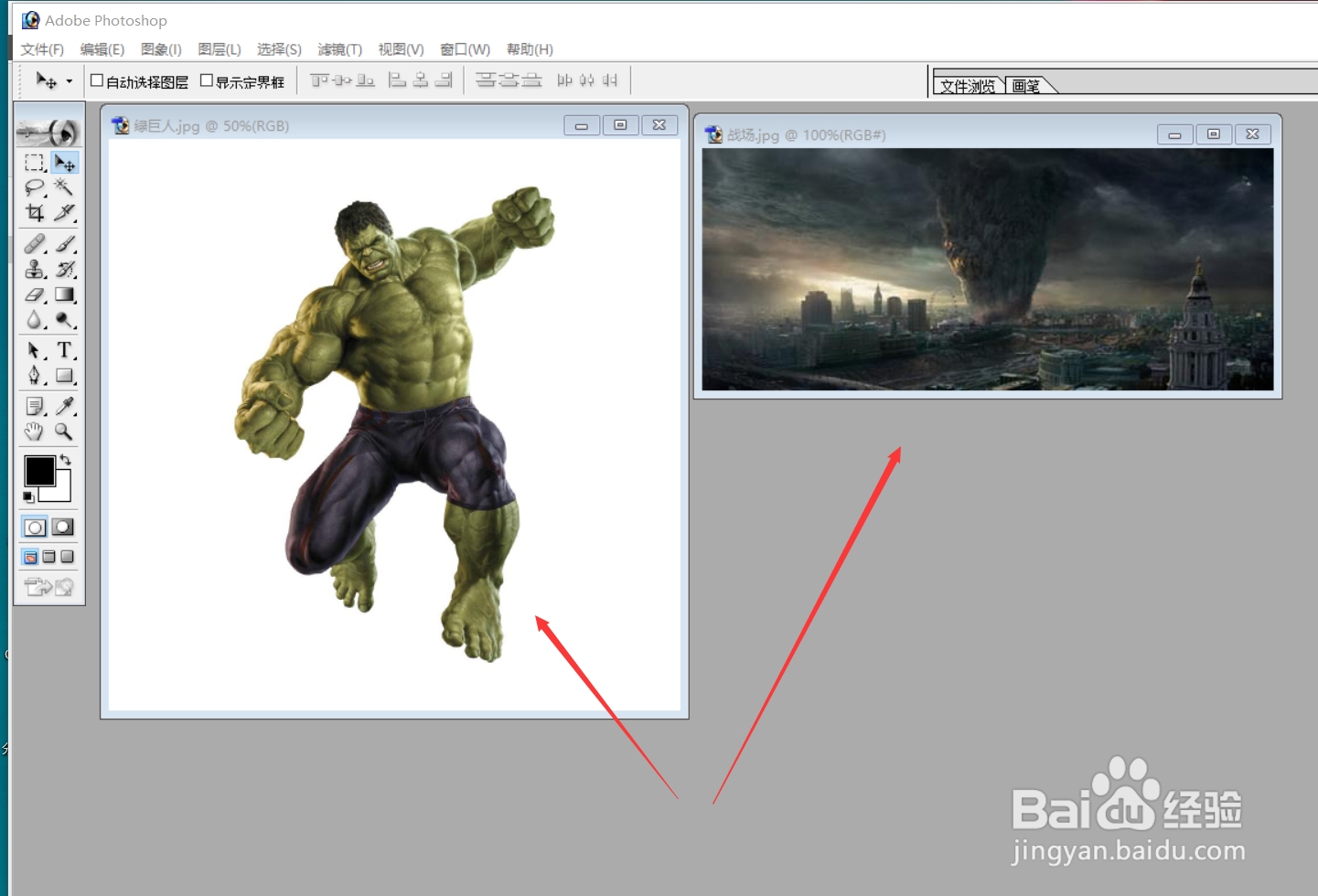This screenshot has width=1318, height=896.
Task: Click Align Horizontal Centers button
Action: tap(421, 80)
